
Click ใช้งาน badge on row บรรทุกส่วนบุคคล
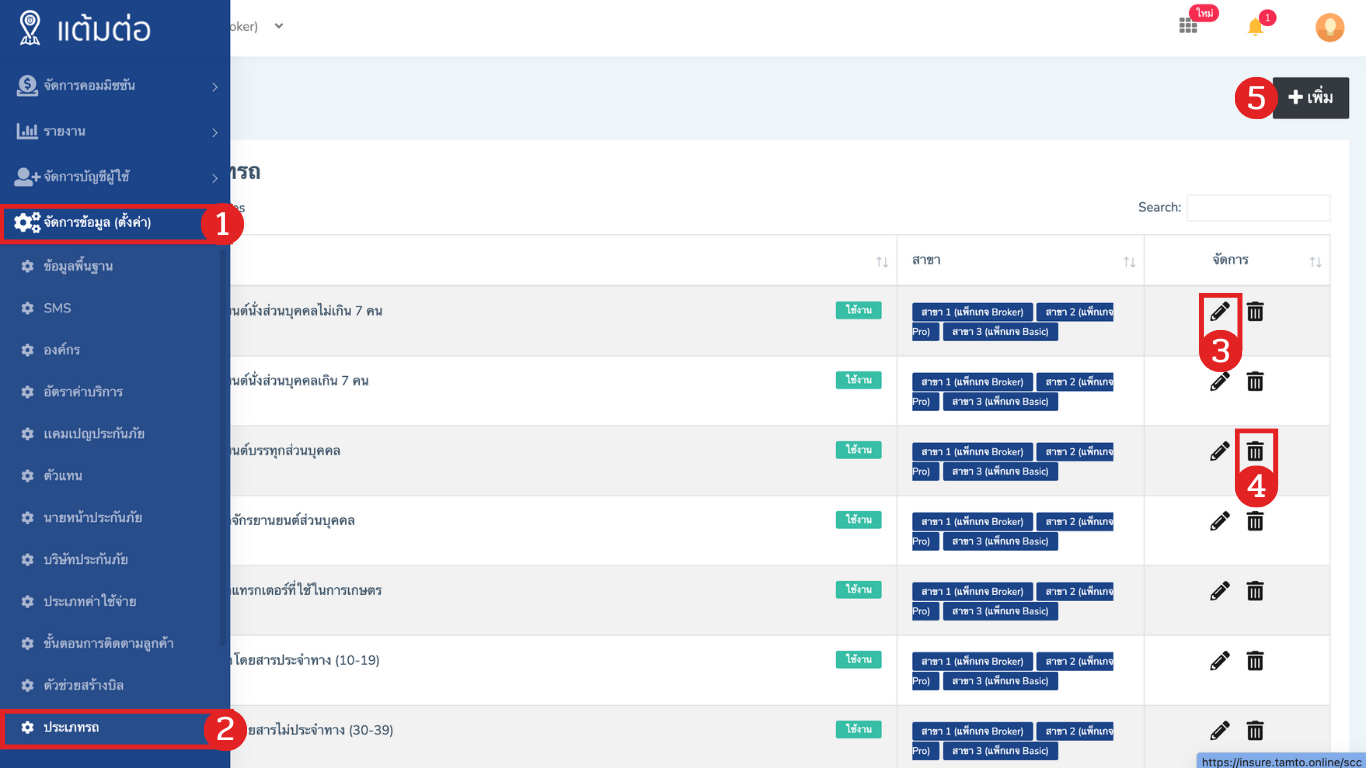tap(858, 450)
